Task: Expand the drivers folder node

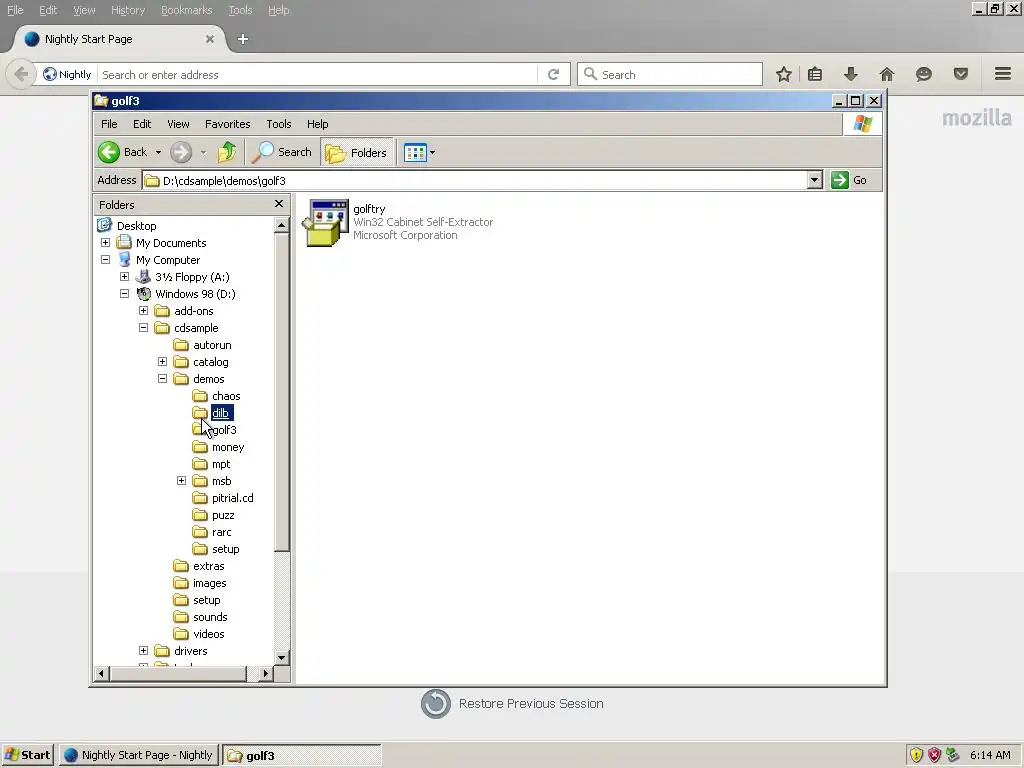Action: tap(143, 650)
